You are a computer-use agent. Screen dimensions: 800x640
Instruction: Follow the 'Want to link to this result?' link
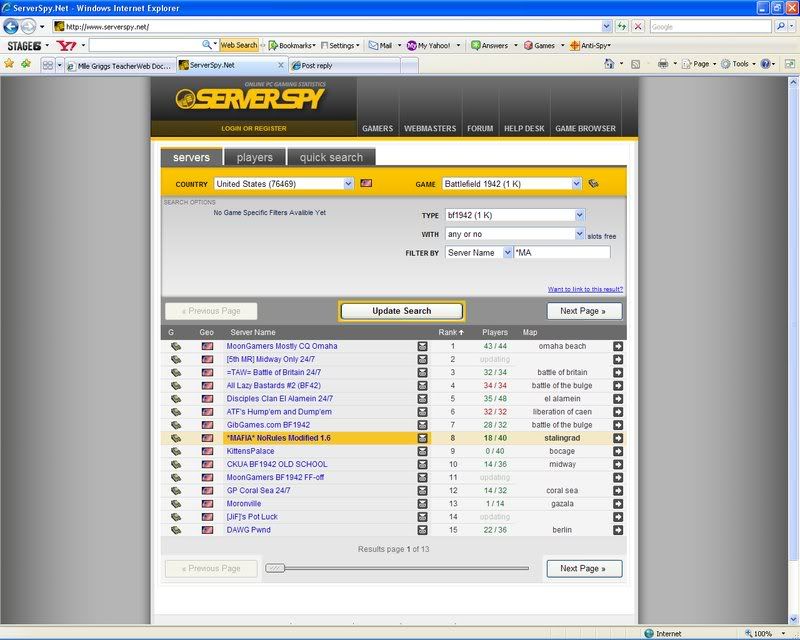coord(585,289)
